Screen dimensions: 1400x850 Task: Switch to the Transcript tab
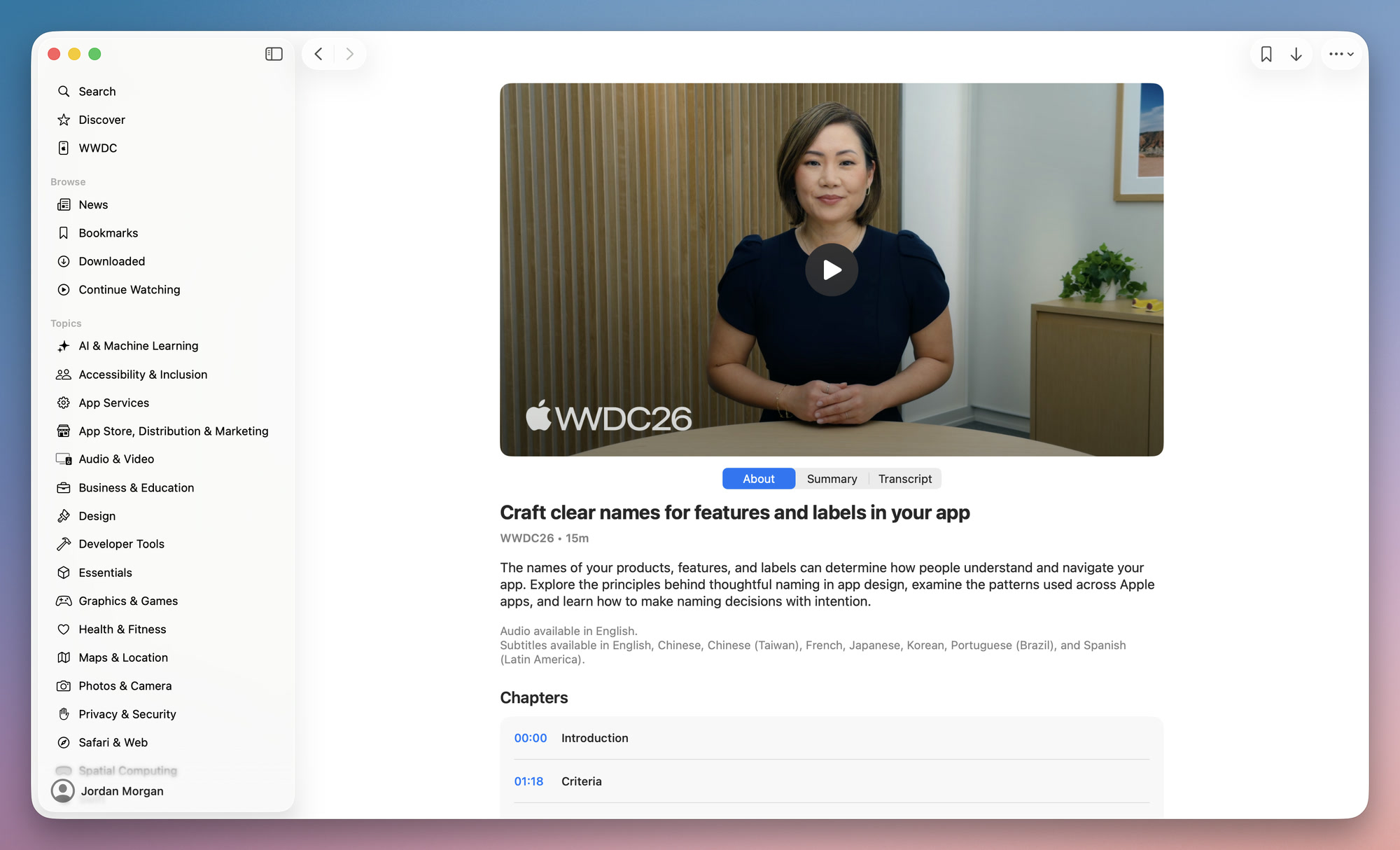coord(905,479)
